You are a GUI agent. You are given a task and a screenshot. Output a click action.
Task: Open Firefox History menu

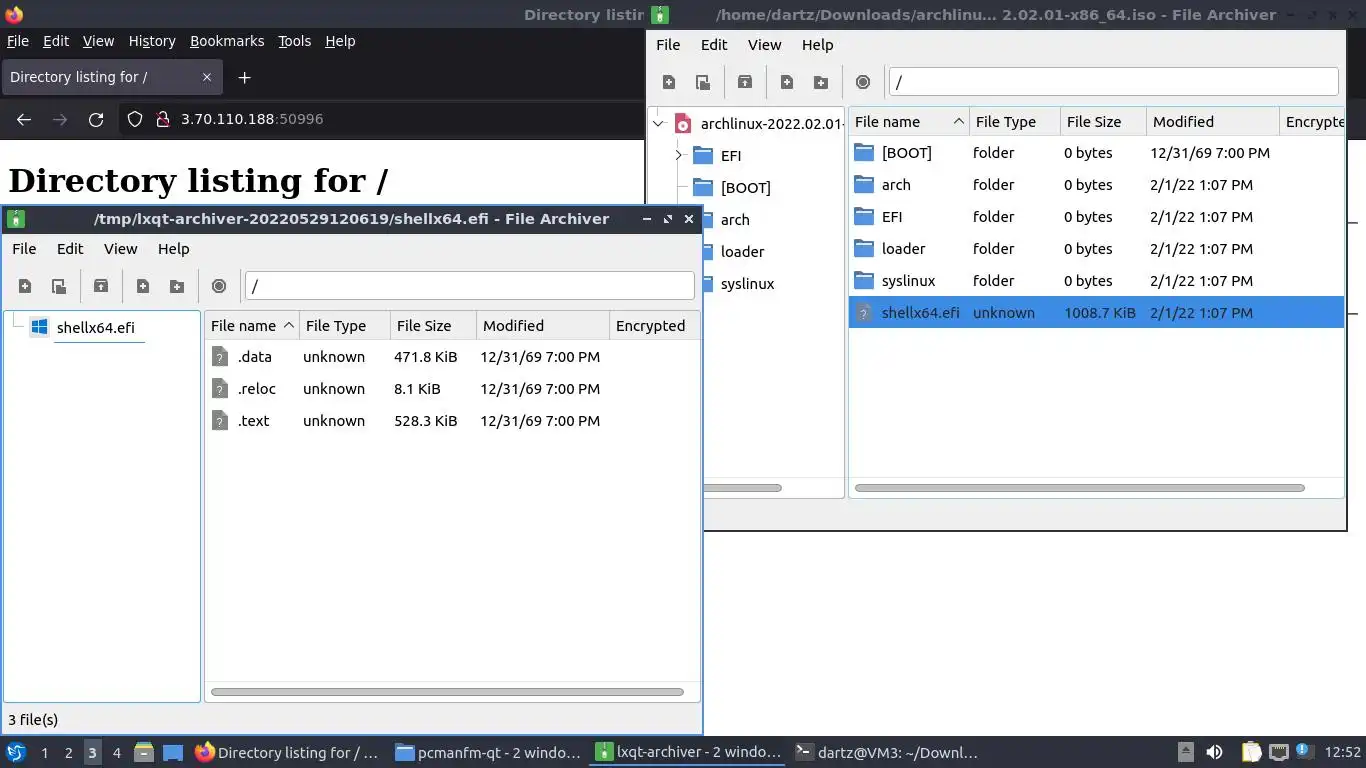[152, 41]
